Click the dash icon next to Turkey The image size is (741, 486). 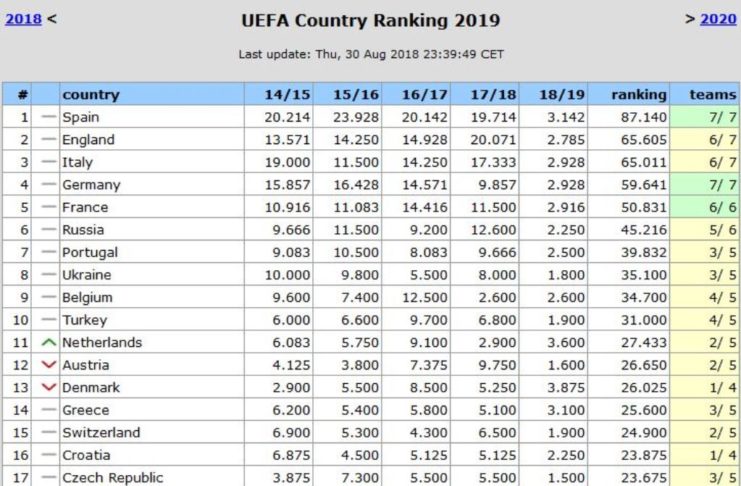click(x=47, y=320)
